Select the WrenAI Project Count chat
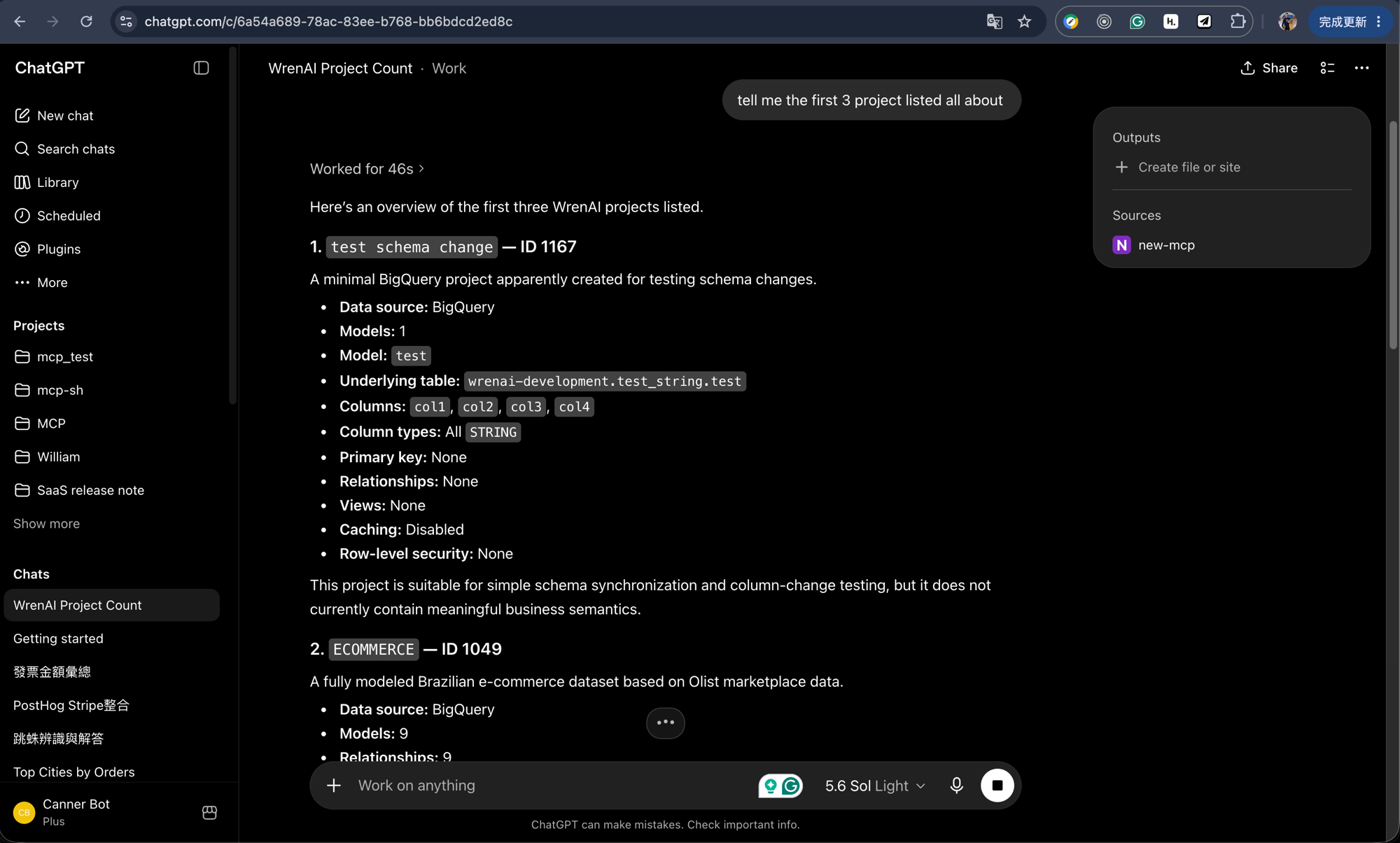This screenshot has width=1400, height=843. pyautogui.click(x=112, y=605)
